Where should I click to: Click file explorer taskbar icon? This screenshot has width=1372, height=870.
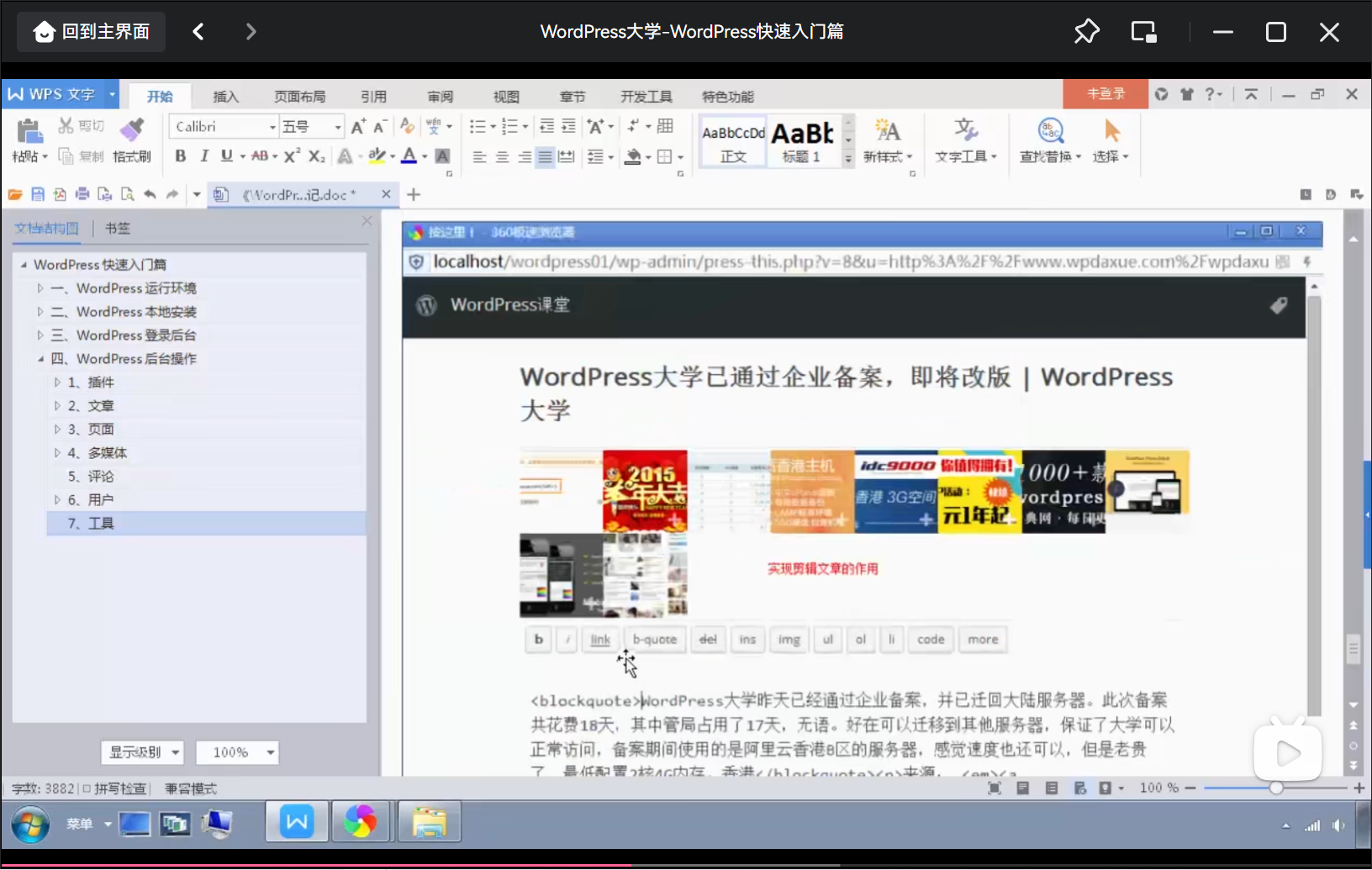click(429, 822)
